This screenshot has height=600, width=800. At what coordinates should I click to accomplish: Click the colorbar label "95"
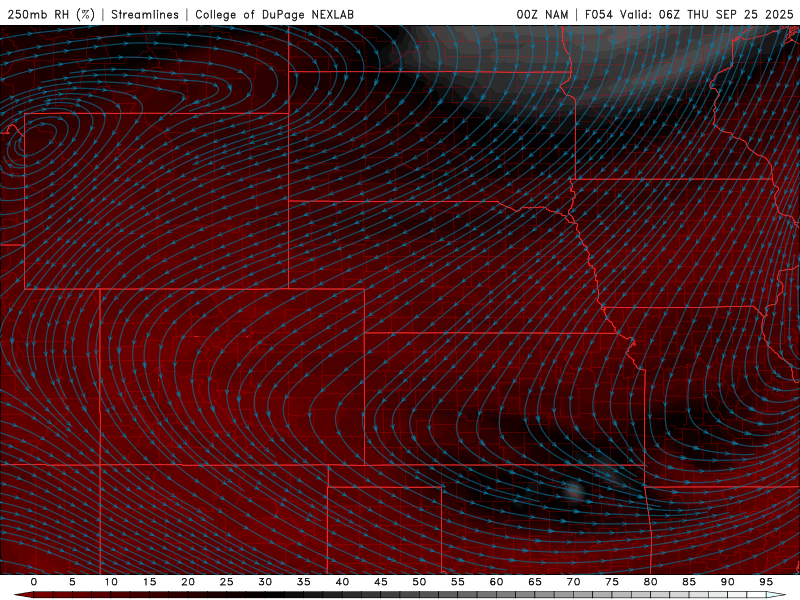coord(766,582)
